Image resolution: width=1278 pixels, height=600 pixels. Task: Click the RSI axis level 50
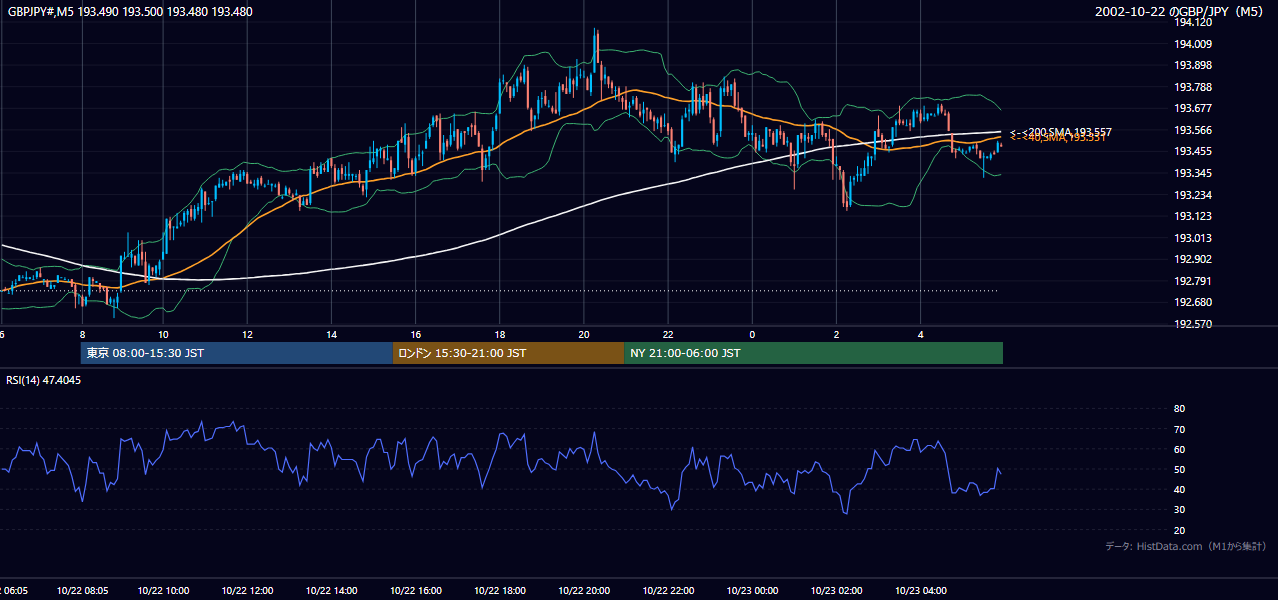tap(1179, 469)
